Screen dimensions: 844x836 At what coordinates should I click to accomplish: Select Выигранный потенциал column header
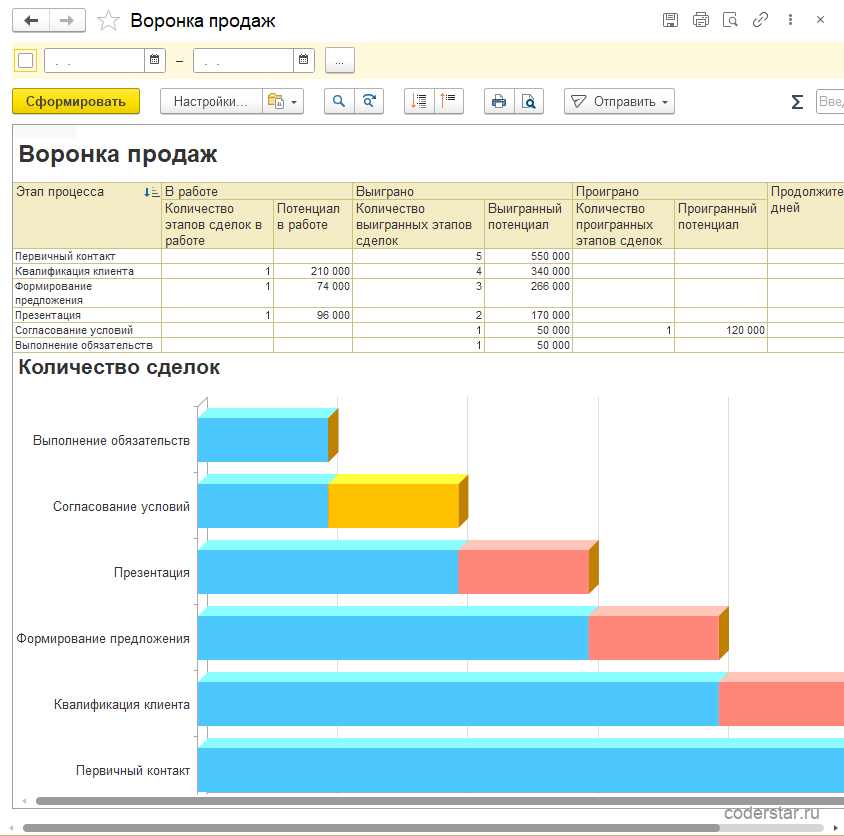pyautogui.click(x=529, y=224)
